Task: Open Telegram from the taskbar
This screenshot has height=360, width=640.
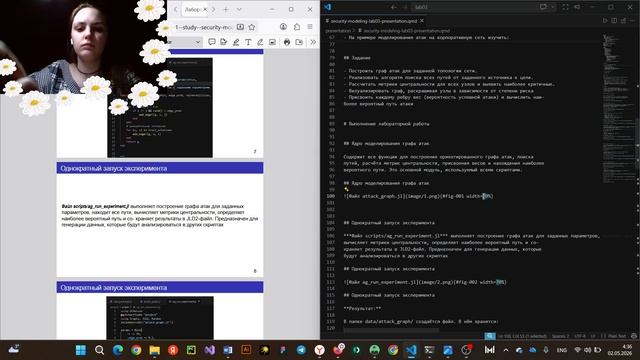Action: click(x=301, y=350)
